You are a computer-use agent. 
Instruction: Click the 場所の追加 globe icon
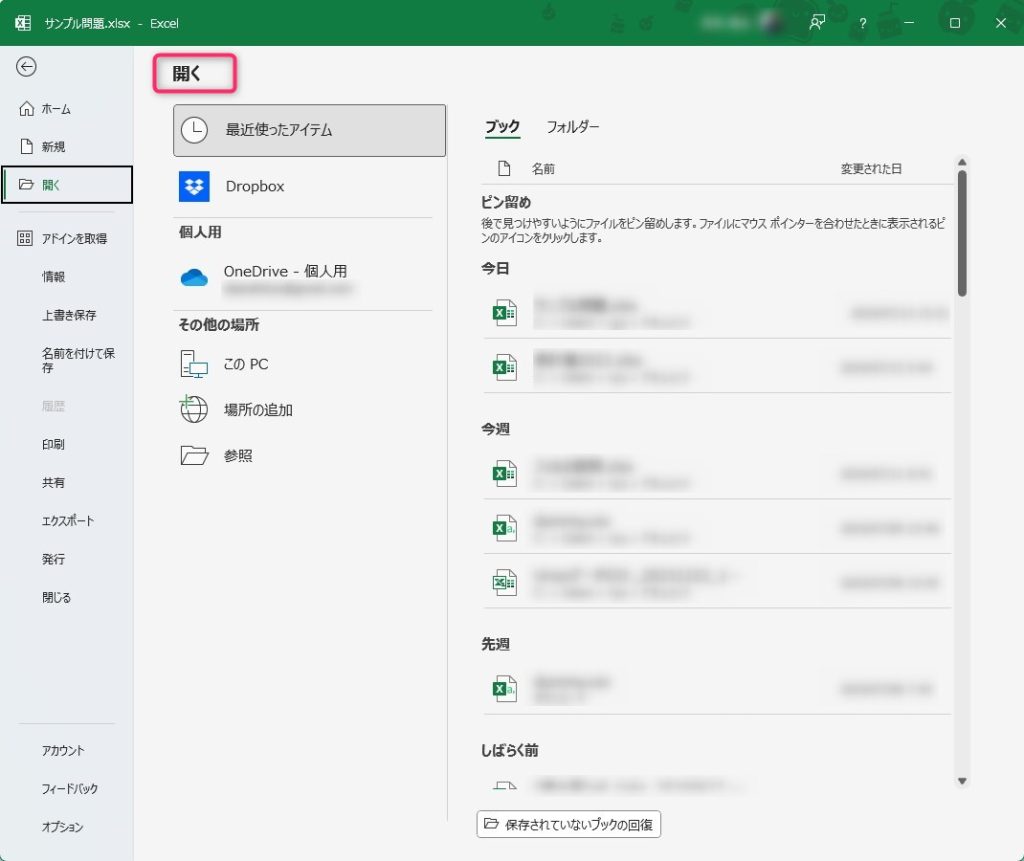coord(194,409)
